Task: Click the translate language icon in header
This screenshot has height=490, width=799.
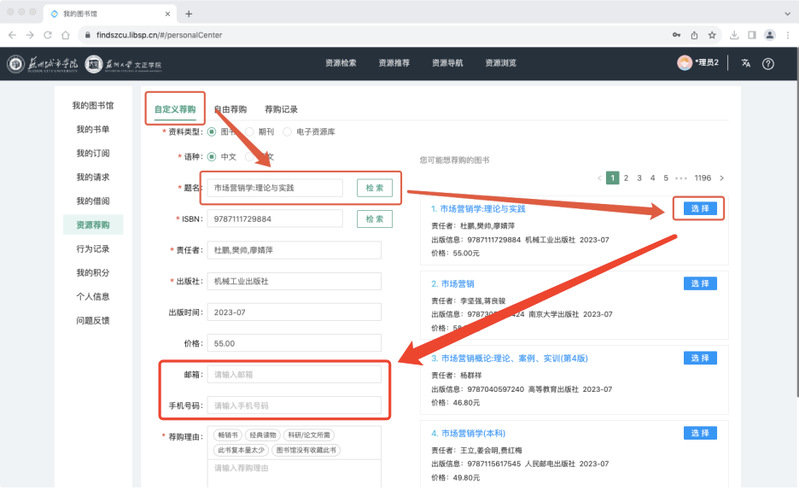Action: point(746,63)
